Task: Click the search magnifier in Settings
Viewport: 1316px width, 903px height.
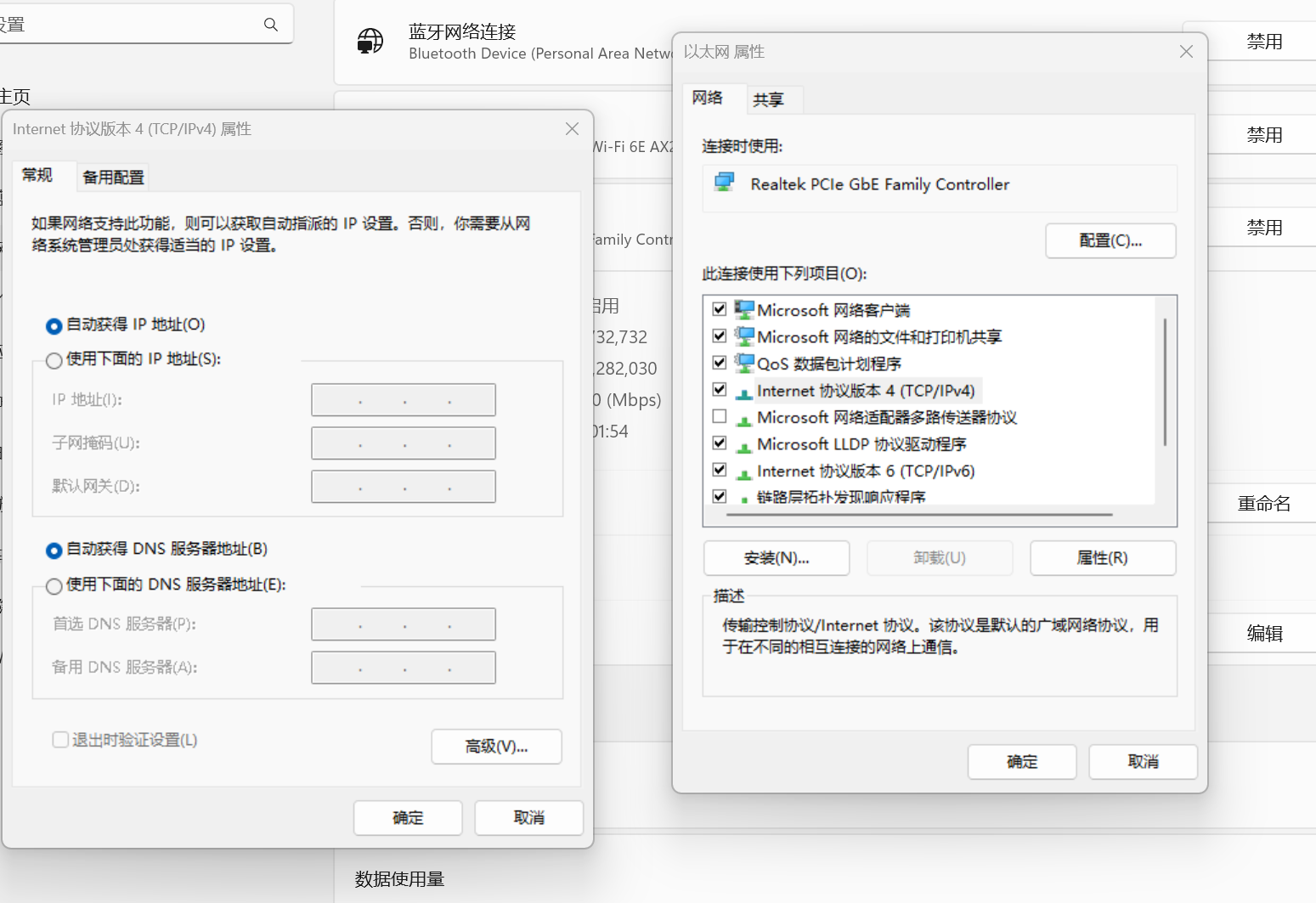Action: click(270, 25)
